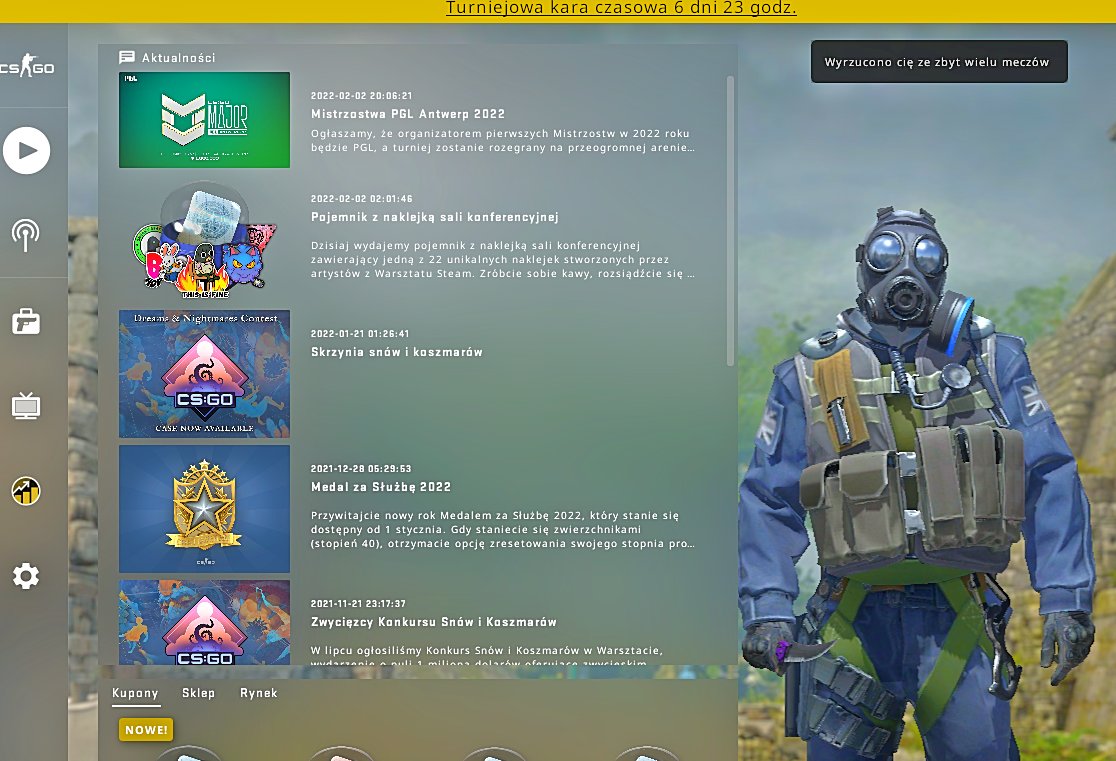Click the sticker article summary starting 'Dzisiaj wydajemy'
This screenshot has width=1116, height=761.
pyautogui.click(x=502, y=259)
